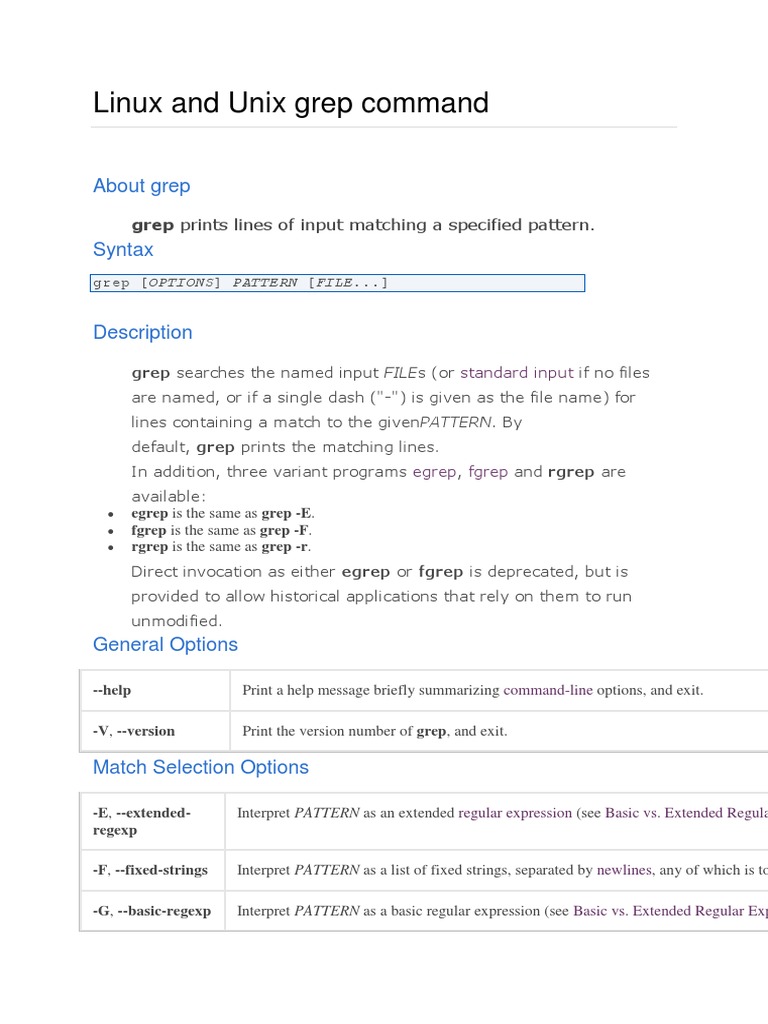768x1024 pixels.
Task: Click the "-G, --basic-regexp" option cell
Action: [151, 911]
